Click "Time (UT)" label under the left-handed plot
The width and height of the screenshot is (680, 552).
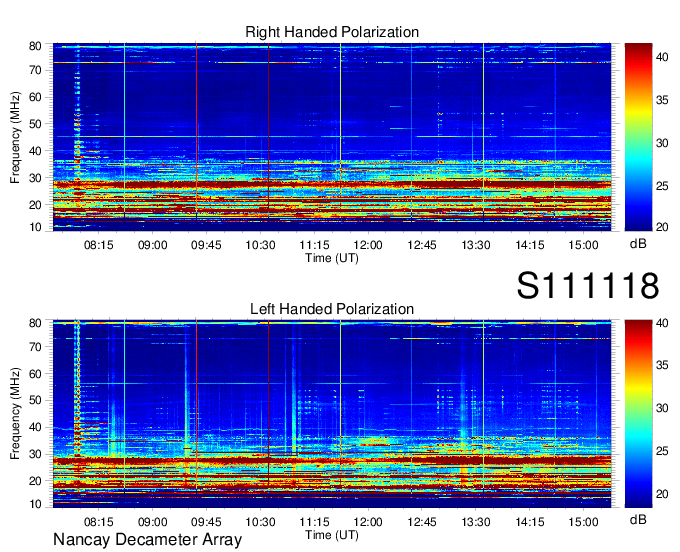[x=332, y=535]
